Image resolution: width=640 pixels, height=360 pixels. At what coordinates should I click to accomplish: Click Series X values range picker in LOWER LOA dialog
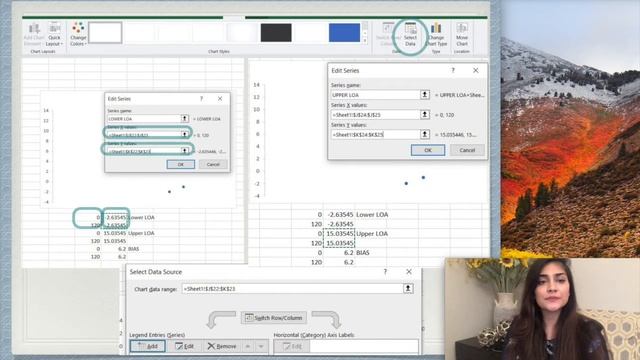[x=184, y=134]
